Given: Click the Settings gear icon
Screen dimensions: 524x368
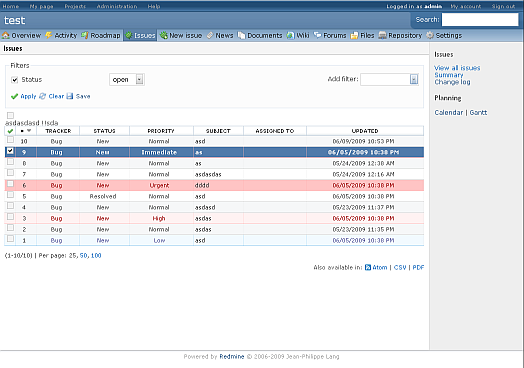Looking at the screenshot, I should 430,35.
